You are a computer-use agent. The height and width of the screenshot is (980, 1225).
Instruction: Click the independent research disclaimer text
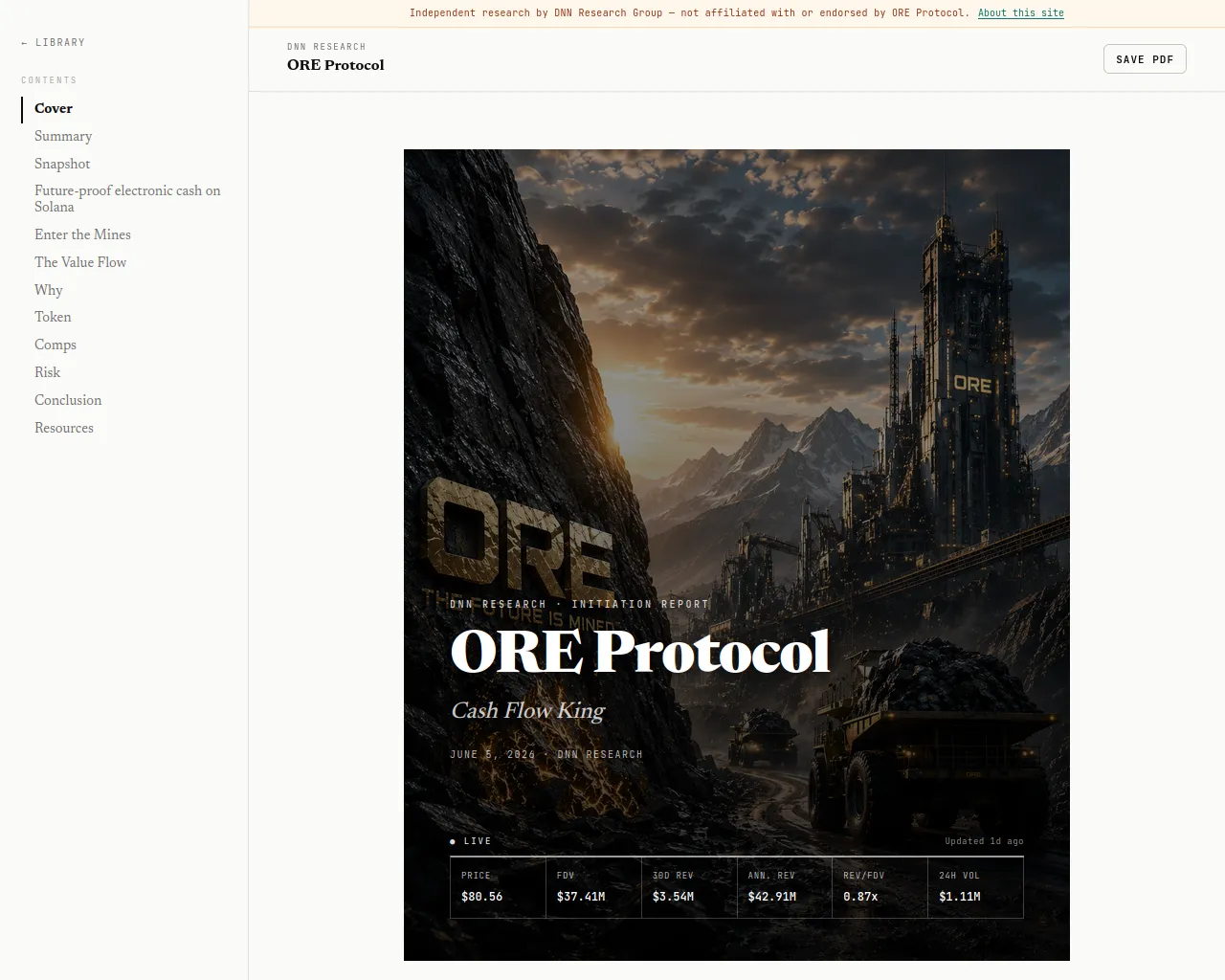tap(689, 12)
